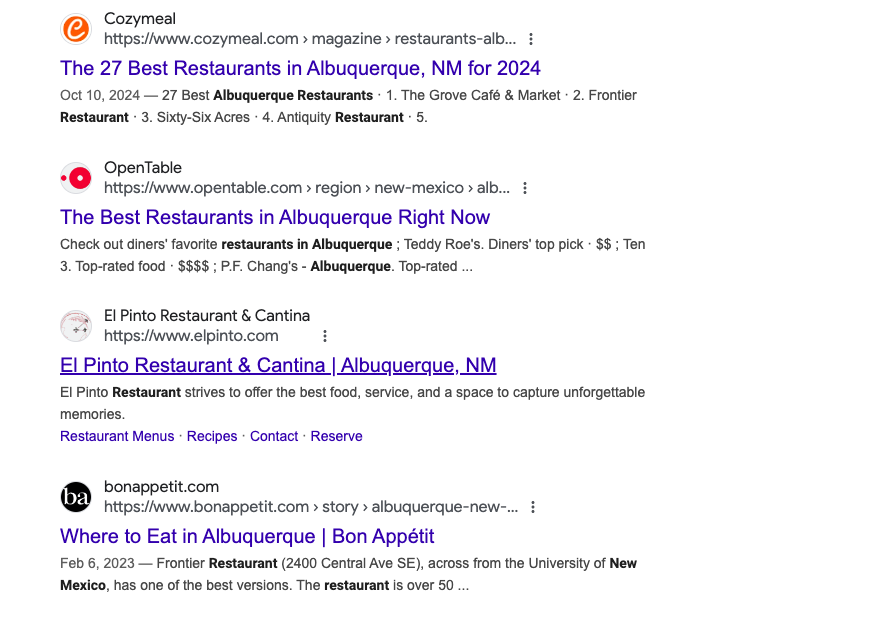Open El Pinto Restaurant & Cantina result title
The height and width of the screenshot is (631, 888).
pos(278,365)
